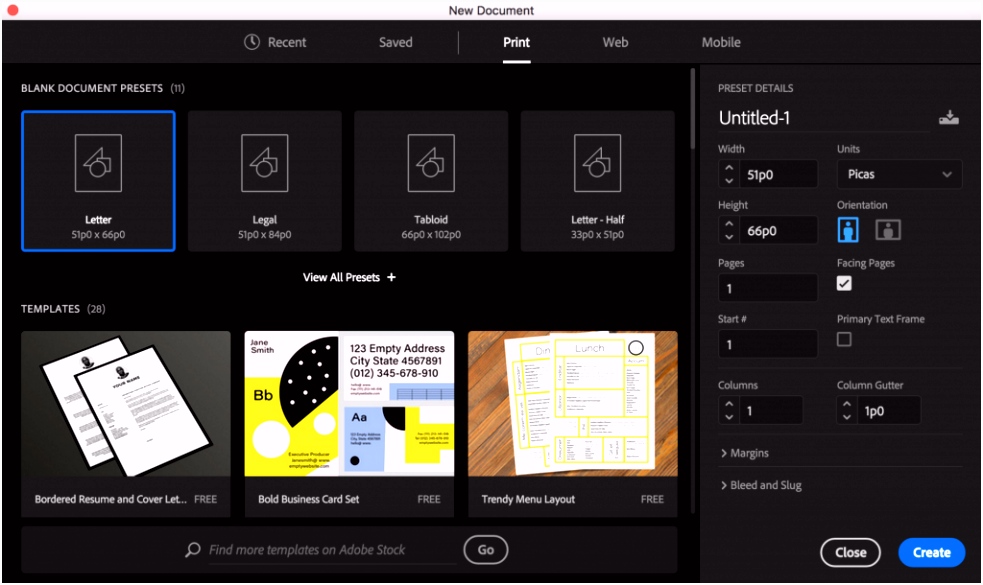The width and height of the screenshot is (983, 585).
Task: Click the Columns stepper arrows
Action: (728, 410)
